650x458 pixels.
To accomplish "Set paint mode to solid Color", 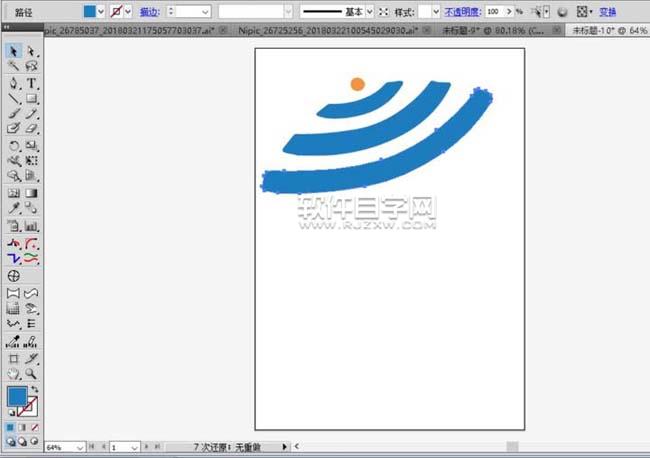I will (10, 427).
